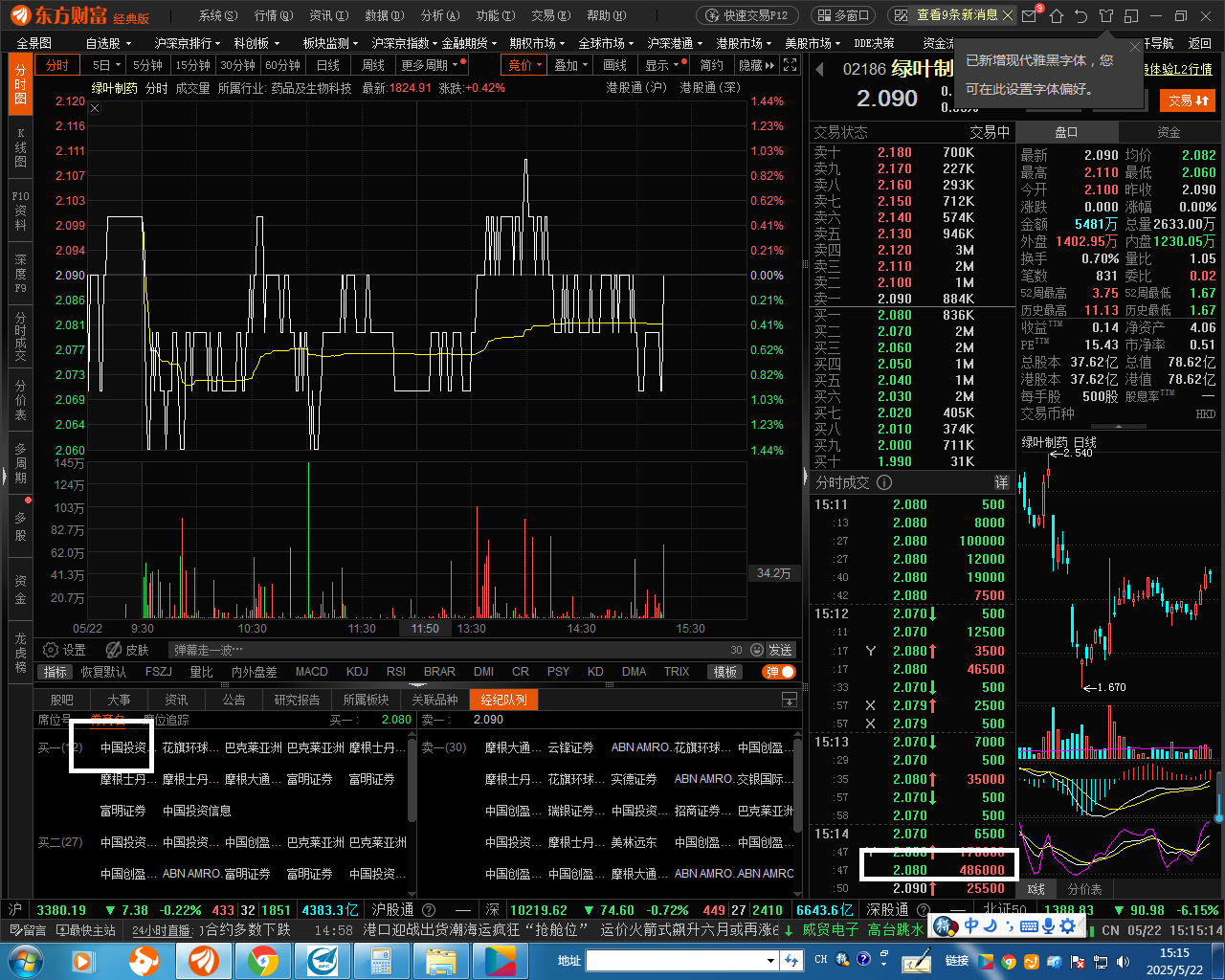
Task: Close the font preference tooltip
Action: coord(1134,47)
